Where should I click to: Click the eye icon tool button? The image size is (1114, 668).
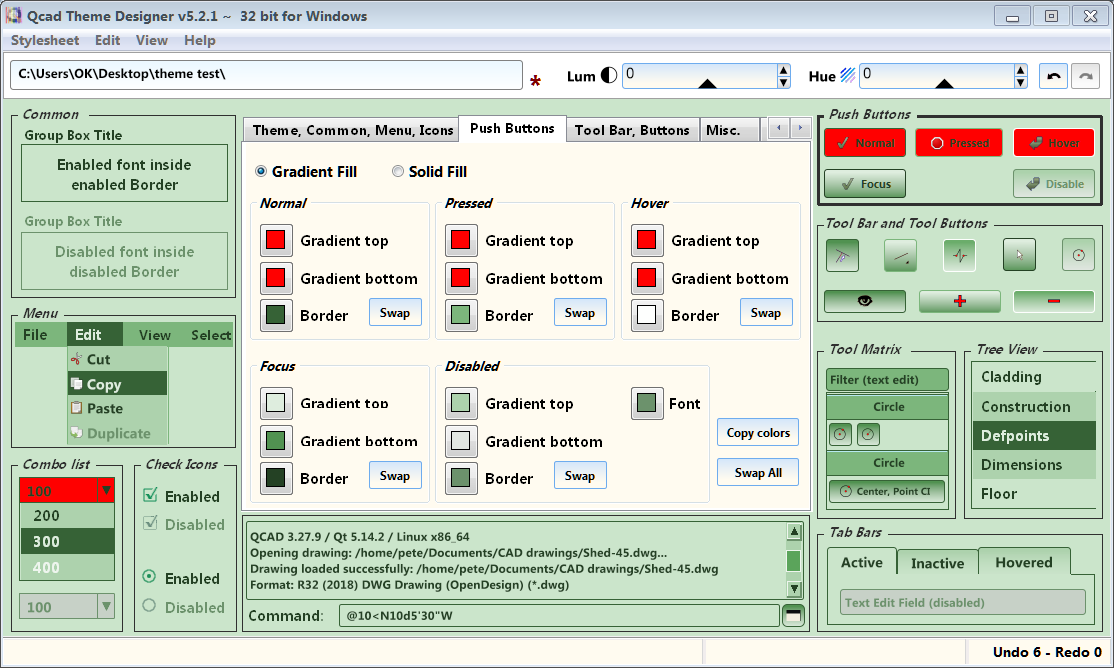click(x=864, y=301)
